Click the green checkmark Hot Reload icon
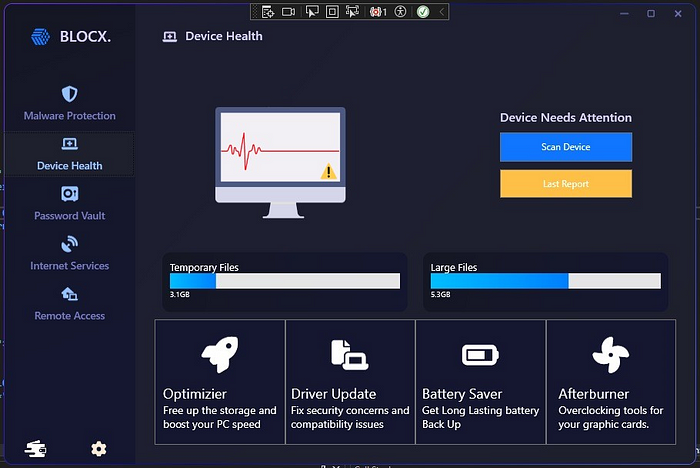The image size is (700, 468). (x=423, y=12)
